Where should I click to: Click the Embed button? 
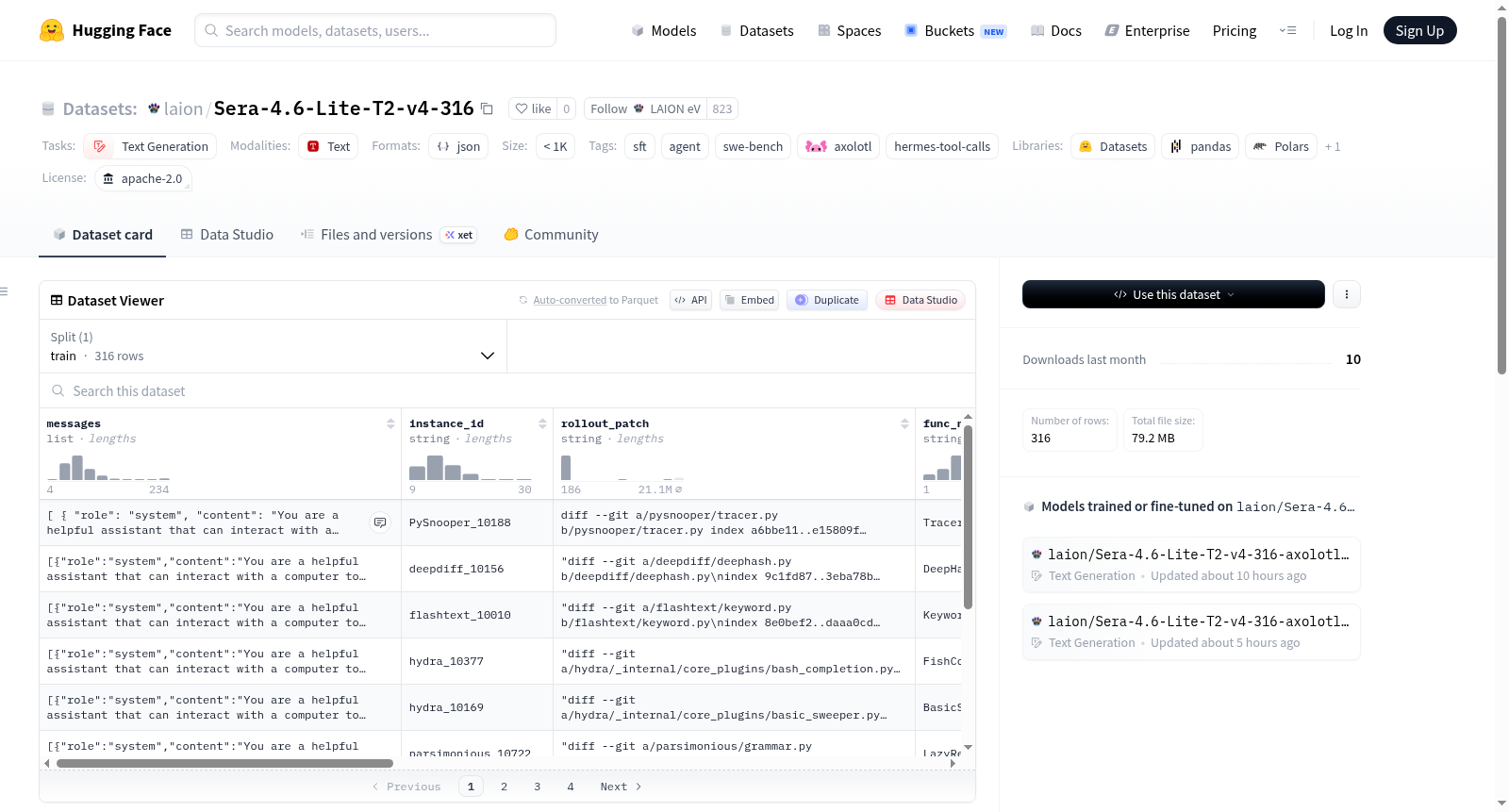(x=749, y=300)
